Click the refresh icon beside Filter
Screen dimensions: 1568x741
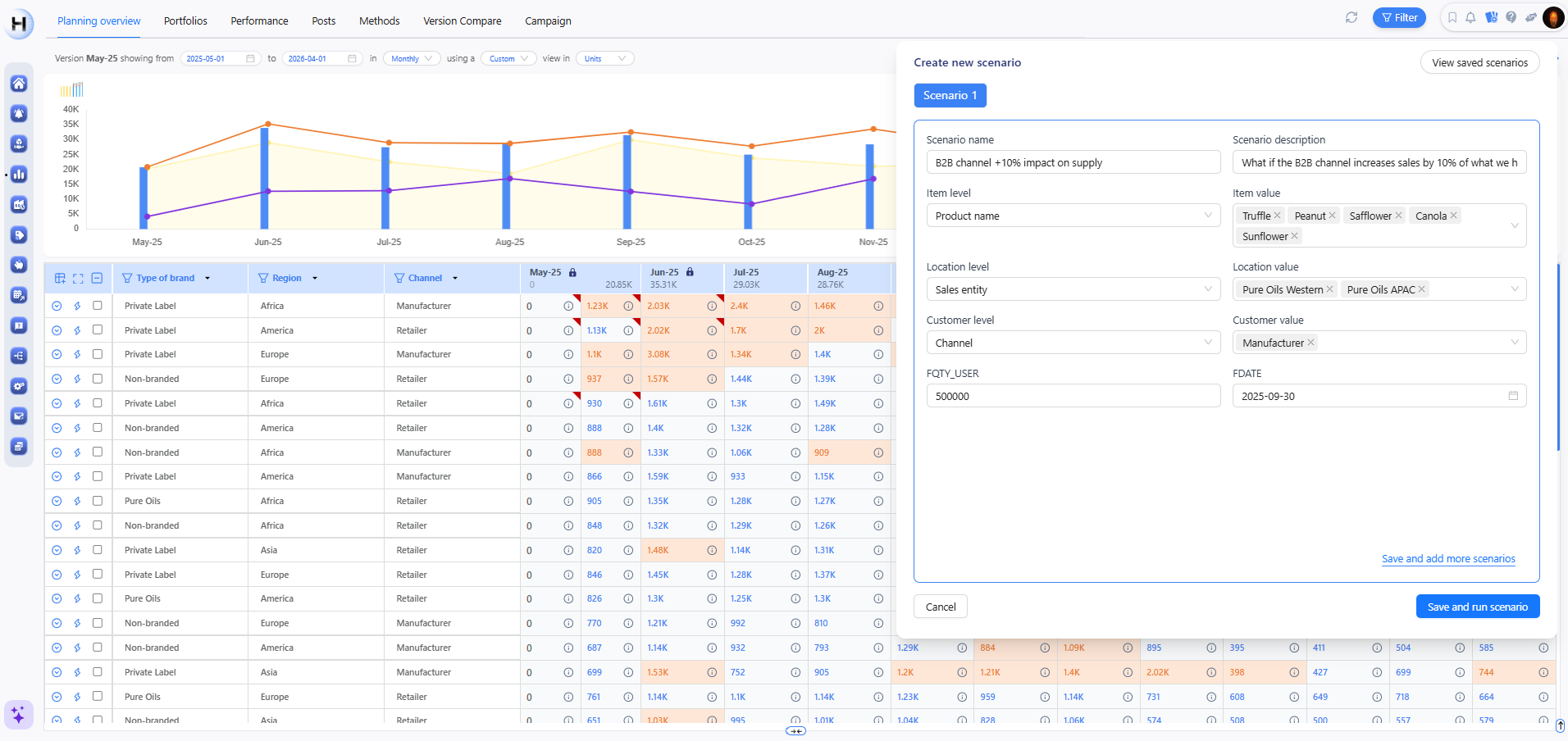(x=1351, y=17)
